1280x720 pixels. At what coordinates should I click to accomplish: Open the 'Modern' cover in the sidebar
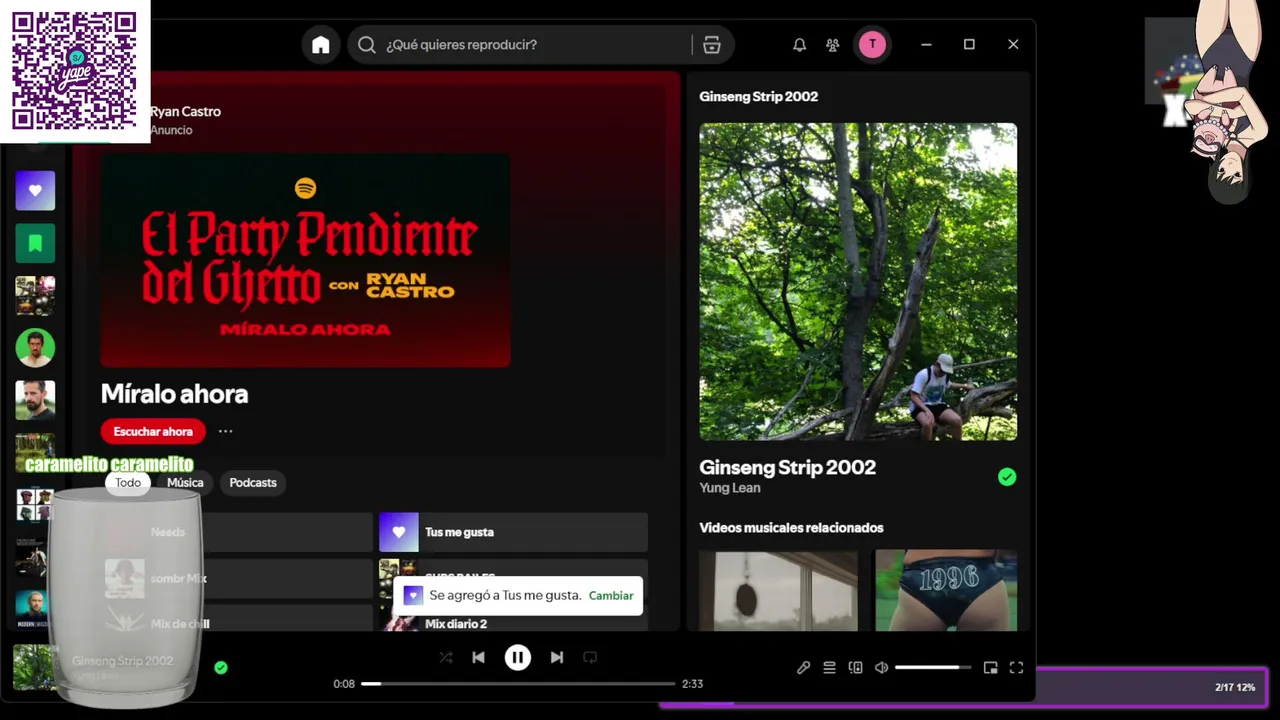point(32,607)
